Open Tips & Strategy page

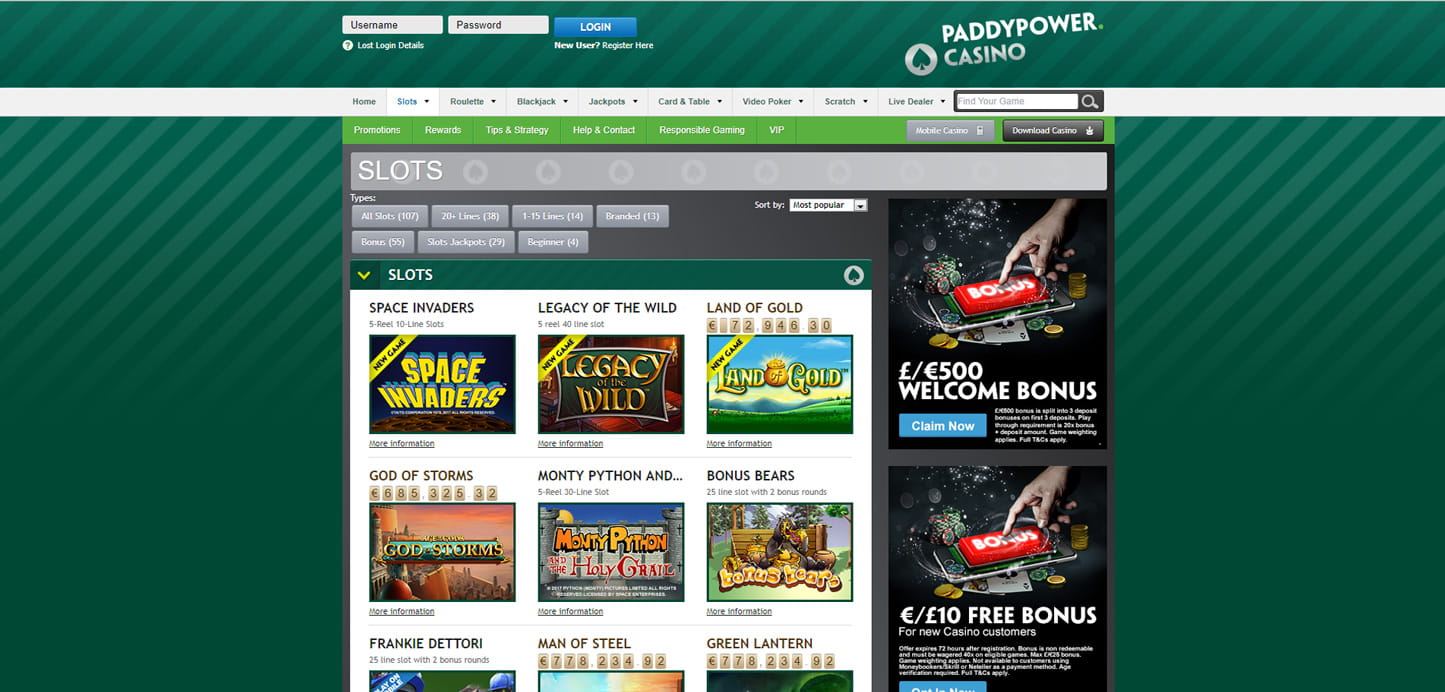pyautogui.click(x=517, y=130)
